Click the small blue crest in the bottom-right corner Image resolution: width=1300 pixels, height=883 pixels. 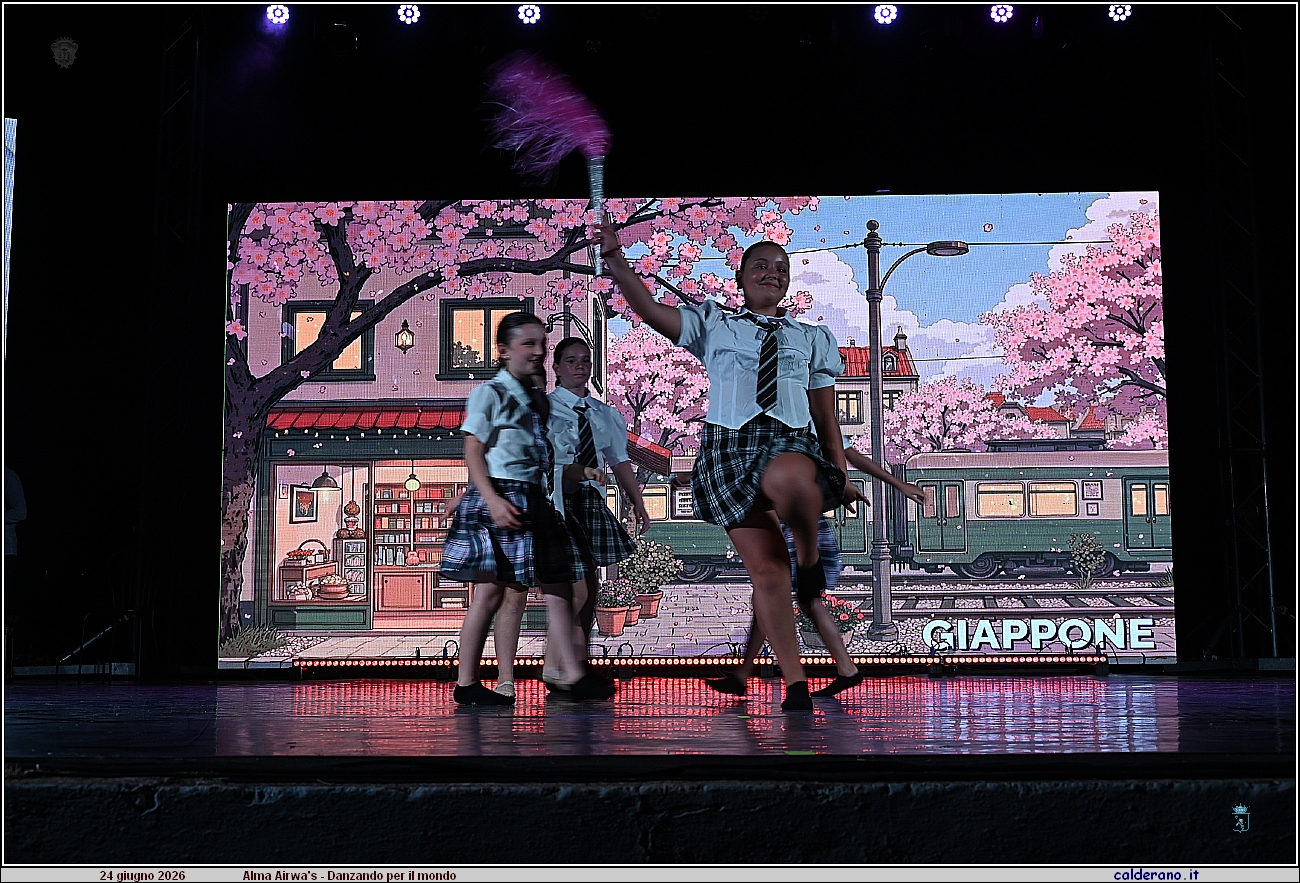(1240, 817)
